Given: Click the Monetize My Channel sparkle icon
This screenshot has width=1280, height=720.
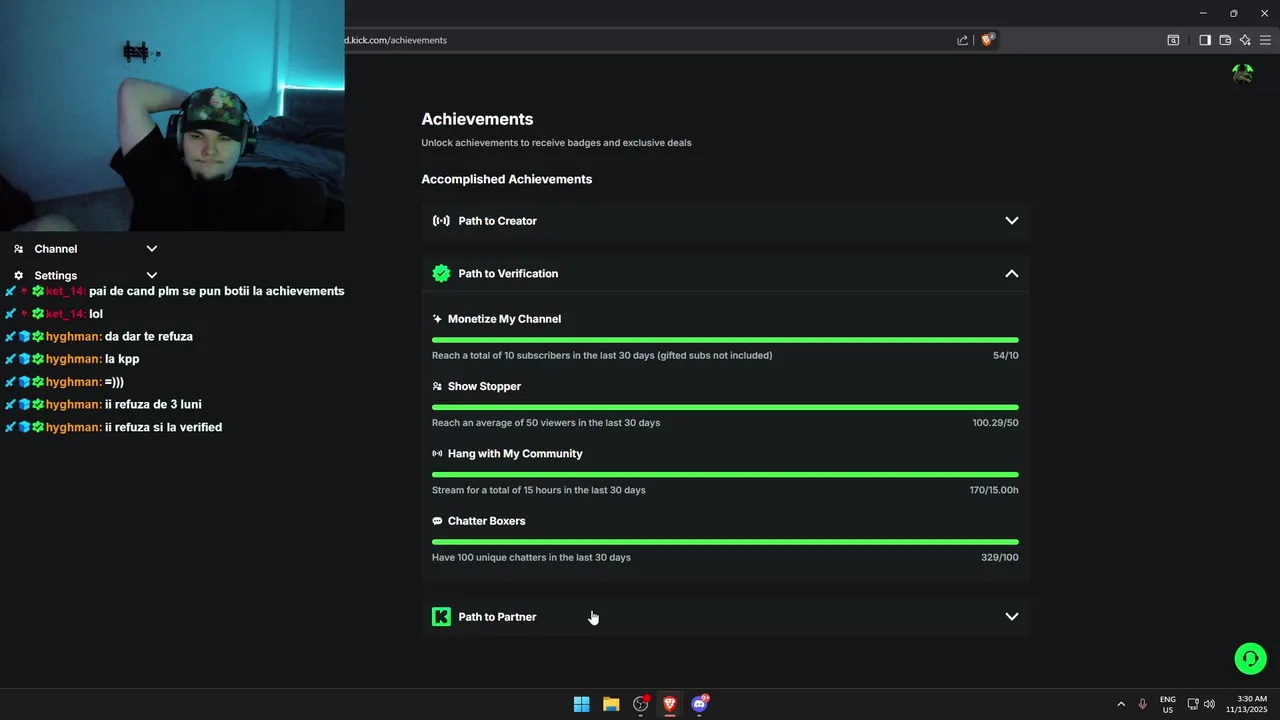Looking at the screenshot, I should [x=437, y=319].
